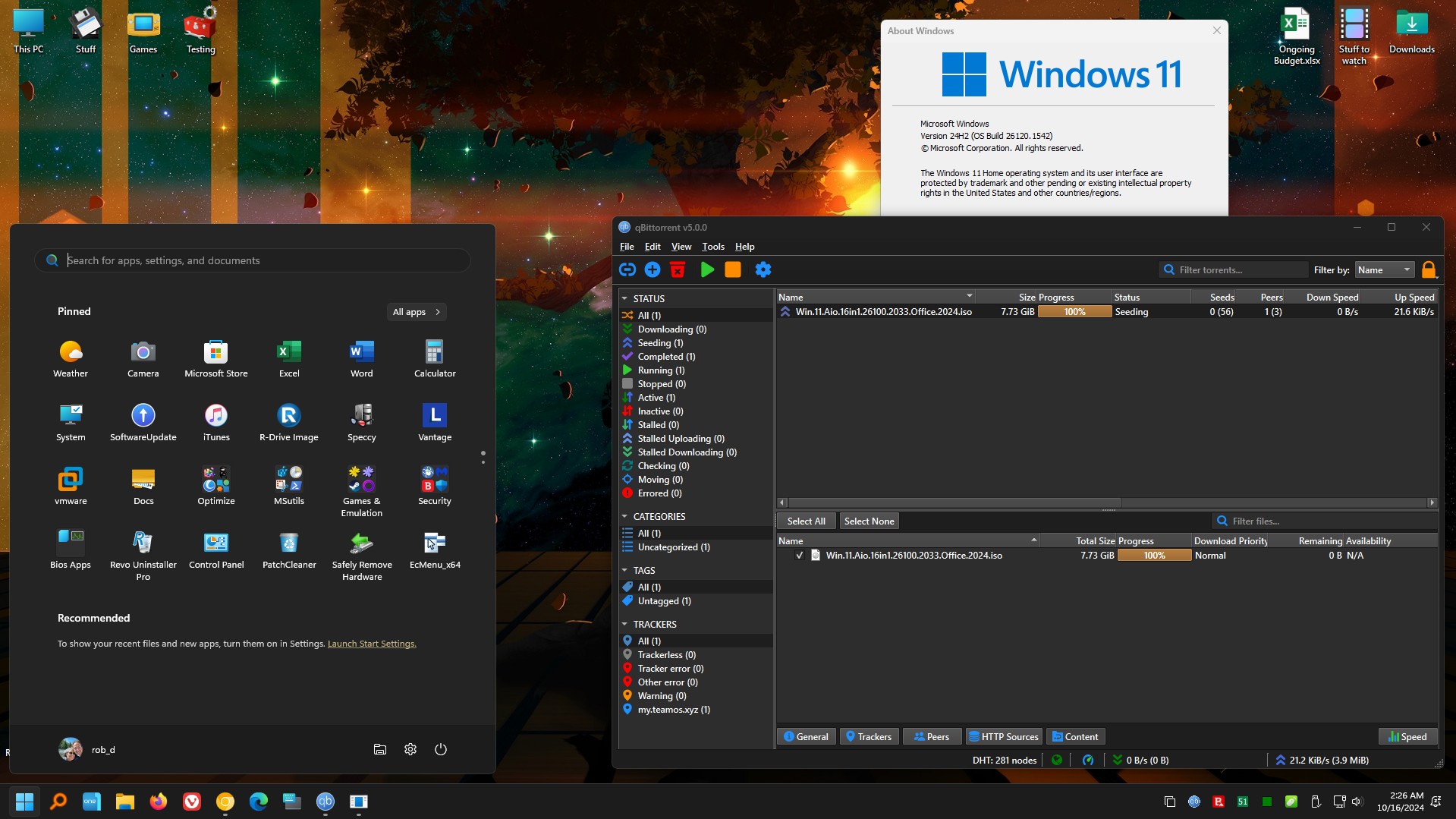Viewport: 1456px width, 819px height.
Task: Open Settings gear in Start menu footer
Action: coord(410,749)
